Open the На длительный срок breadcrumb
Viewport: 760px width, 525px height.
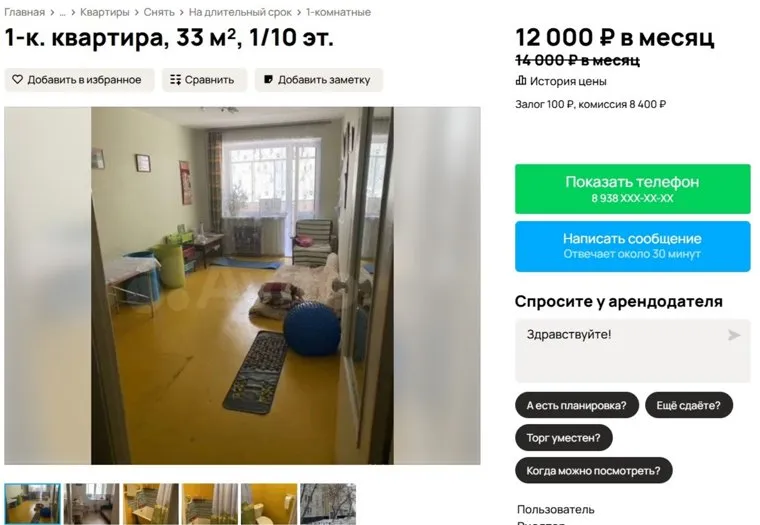click(240, 12)
